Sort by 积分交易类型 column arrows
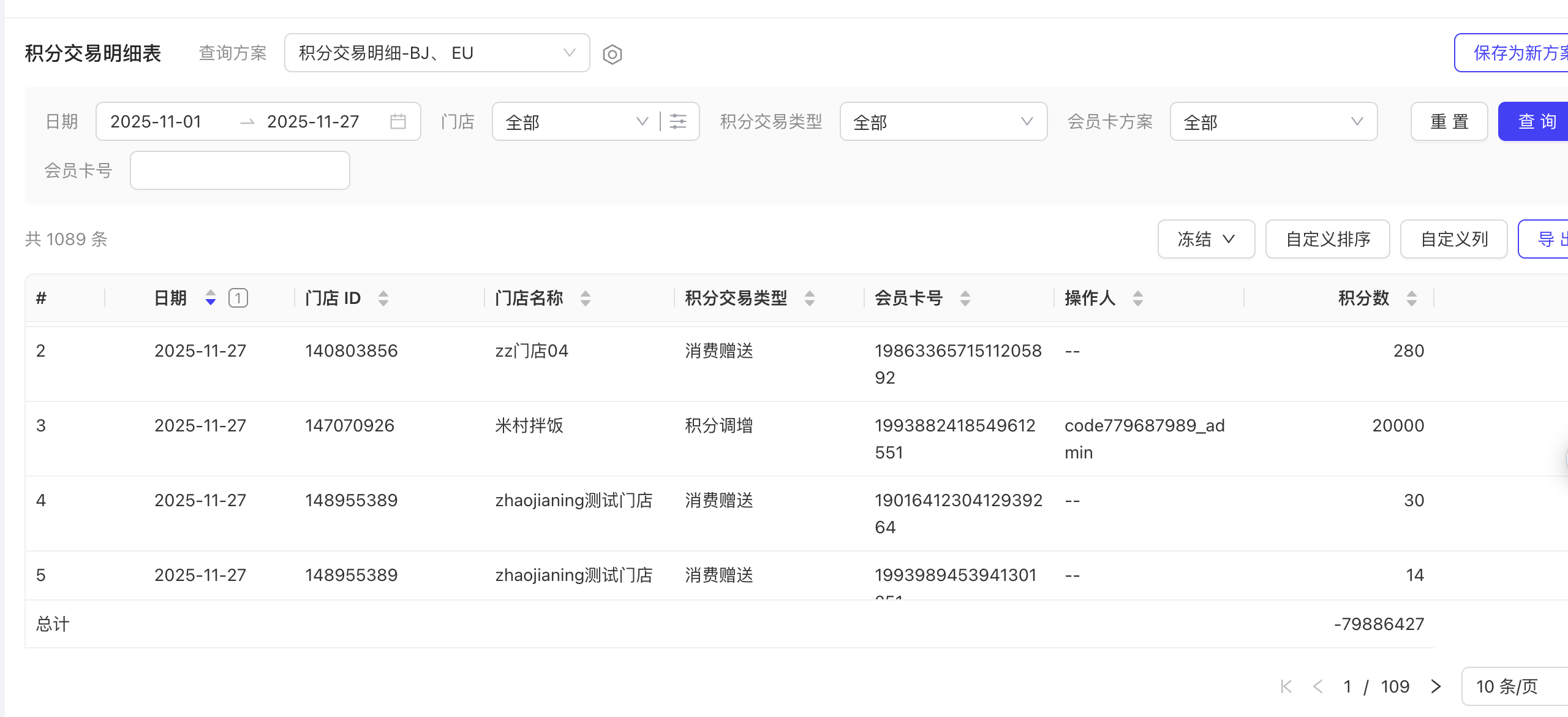Image resolution: width=1568 pixels, height=717 pixels. 810,298
